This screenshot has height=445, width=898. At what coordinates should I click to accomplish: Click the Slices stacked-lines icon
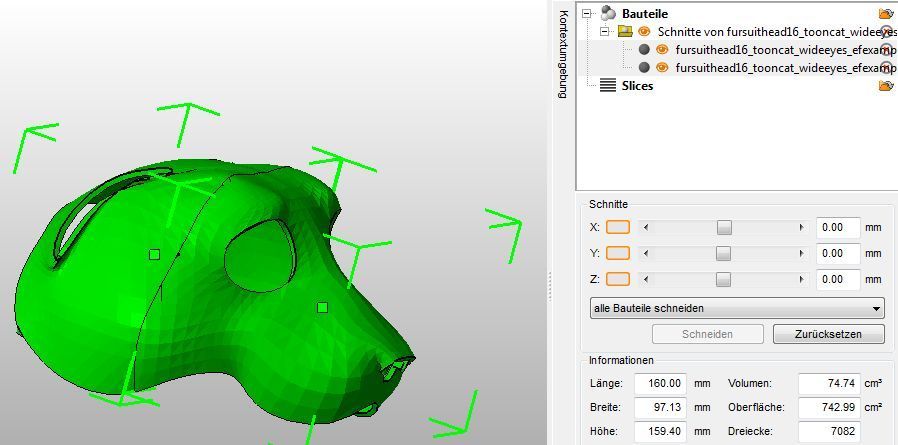608,86
